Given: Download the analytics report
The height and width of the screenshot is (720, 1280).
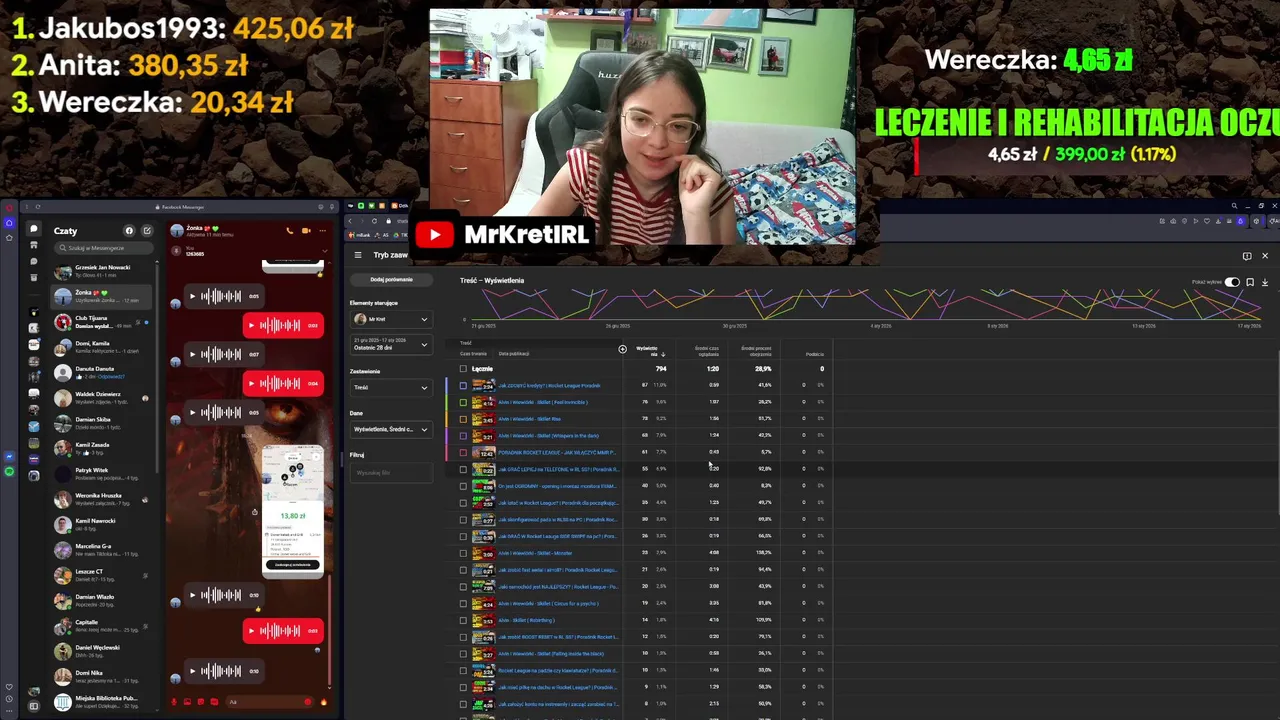Looking at the screenshot, I should (1265, 282).
